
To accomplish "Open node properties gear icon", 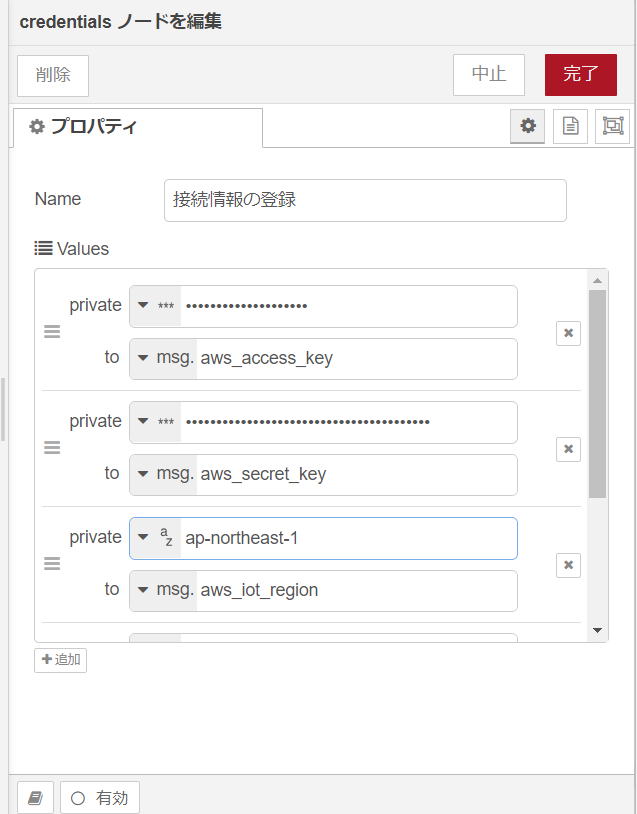I will coord(527,126).
